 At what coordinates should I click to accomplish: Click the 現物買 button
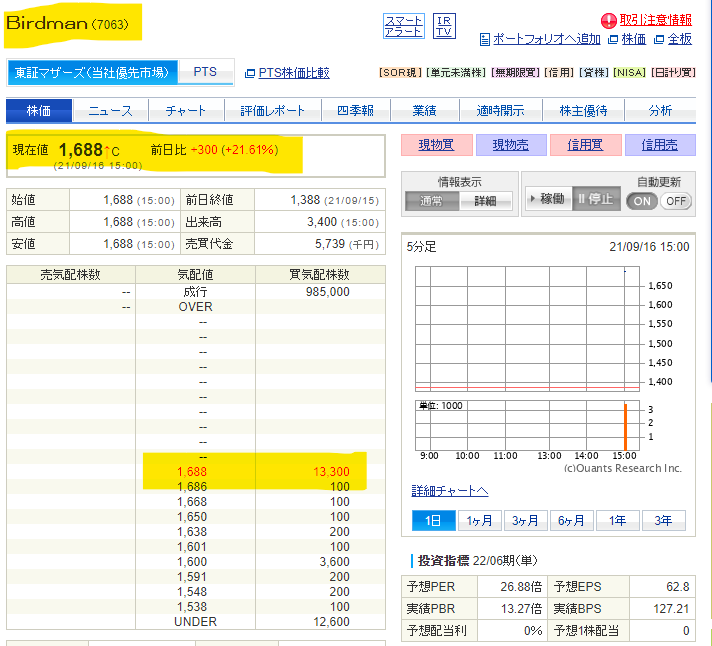pyautogui.click(x=436, y=145)
